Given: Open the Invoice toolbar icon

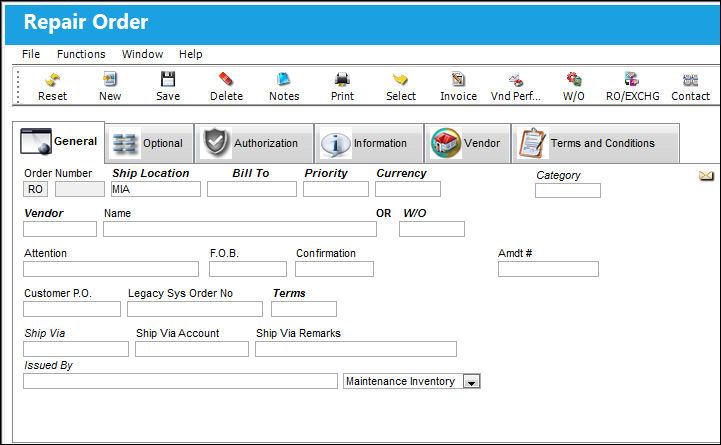Looking at the screenshot, I should pos(458,80).
